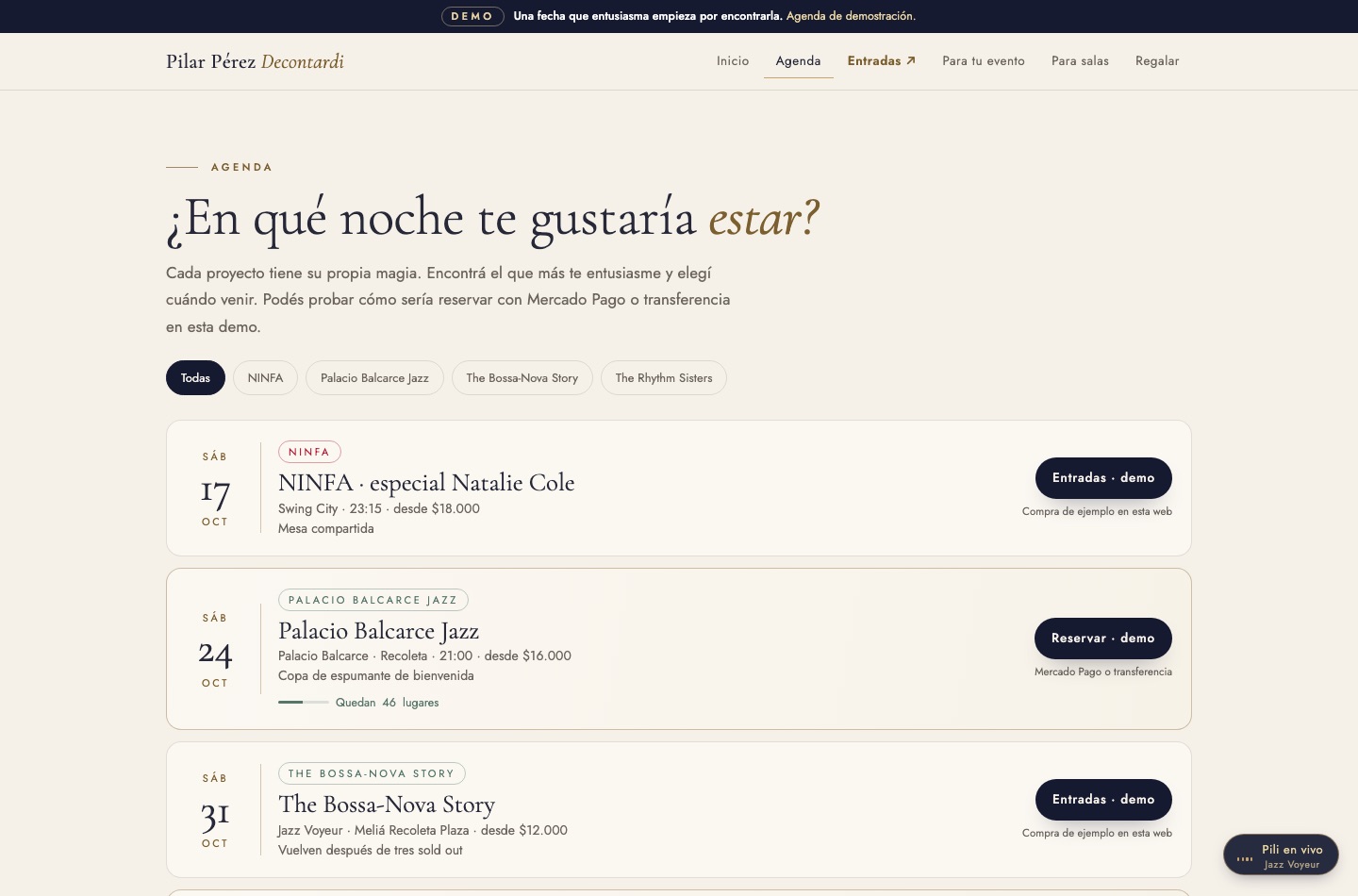Click Reservar demo for Palacio Balcarce

1103,639
